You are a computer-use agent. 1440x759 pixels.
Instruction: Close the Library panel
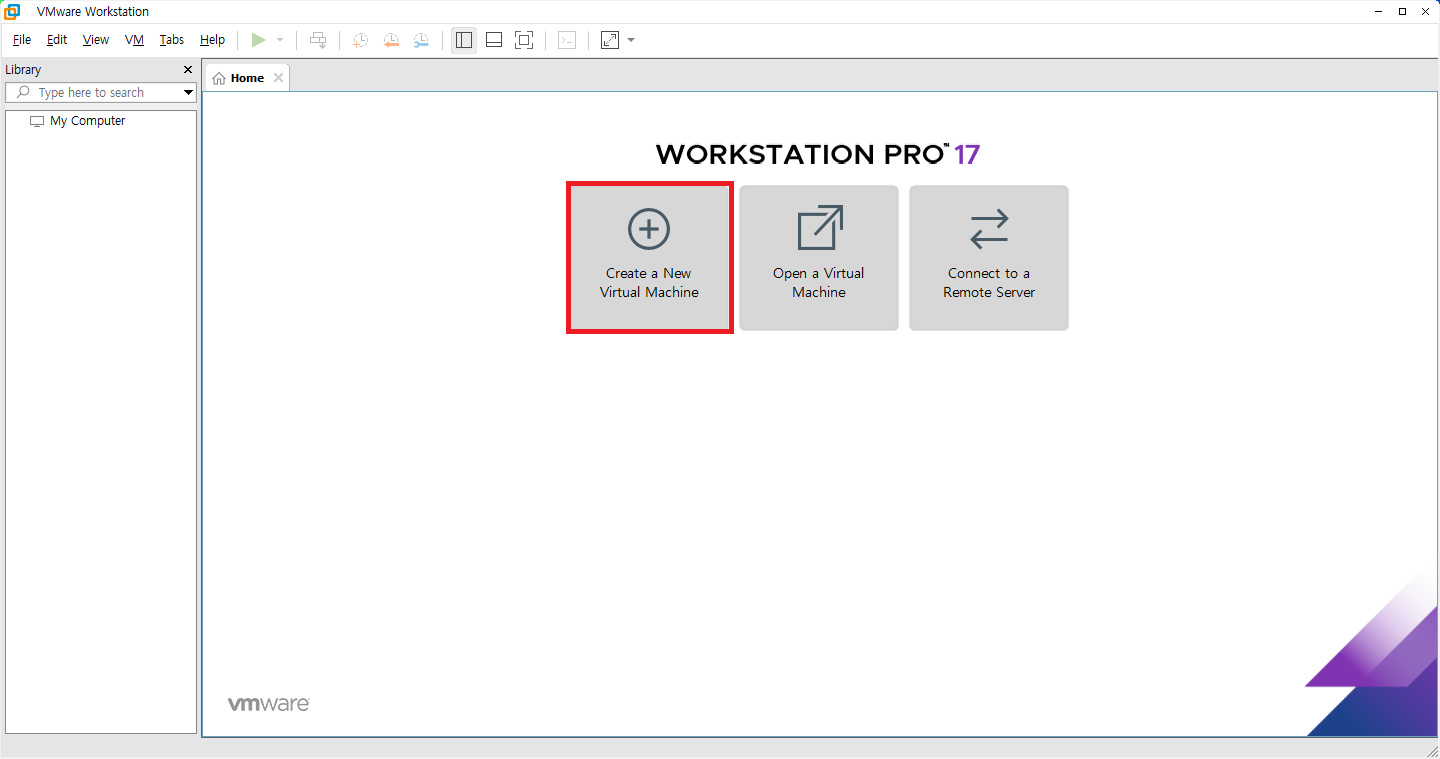coord(188,70)
